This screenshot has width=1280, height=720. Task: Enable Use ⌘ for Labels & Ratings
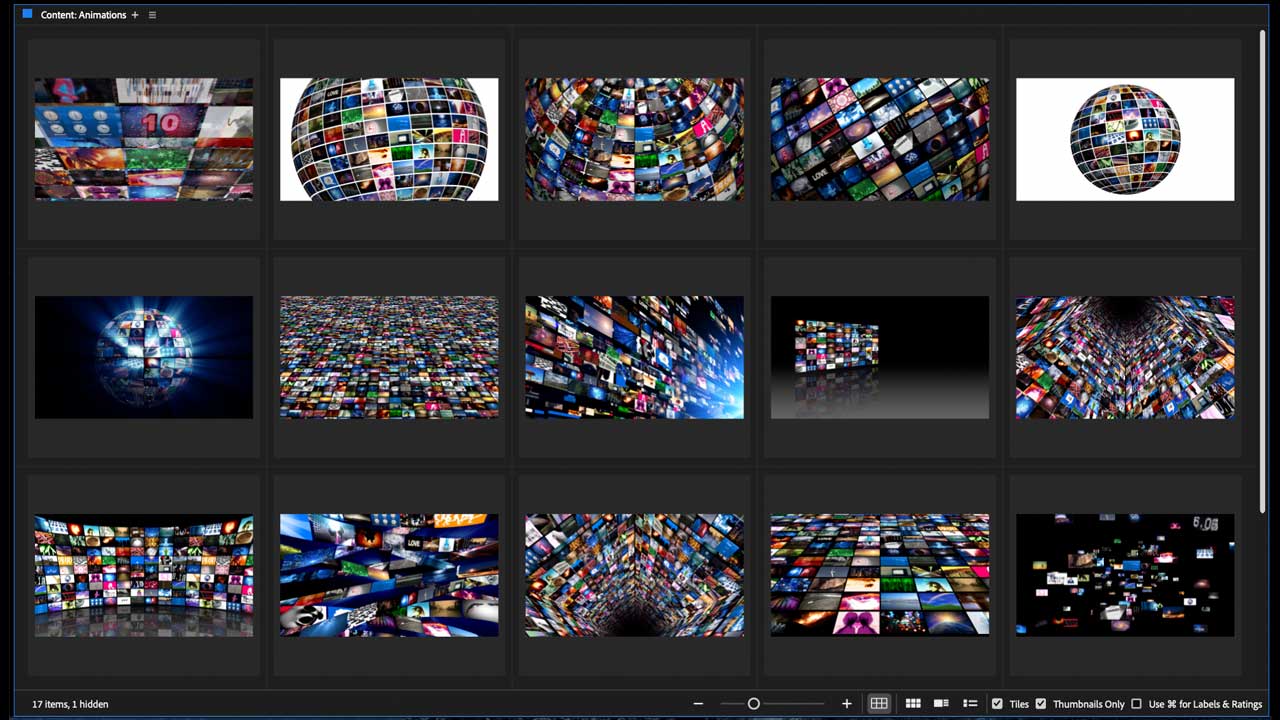click(1136, 704)
